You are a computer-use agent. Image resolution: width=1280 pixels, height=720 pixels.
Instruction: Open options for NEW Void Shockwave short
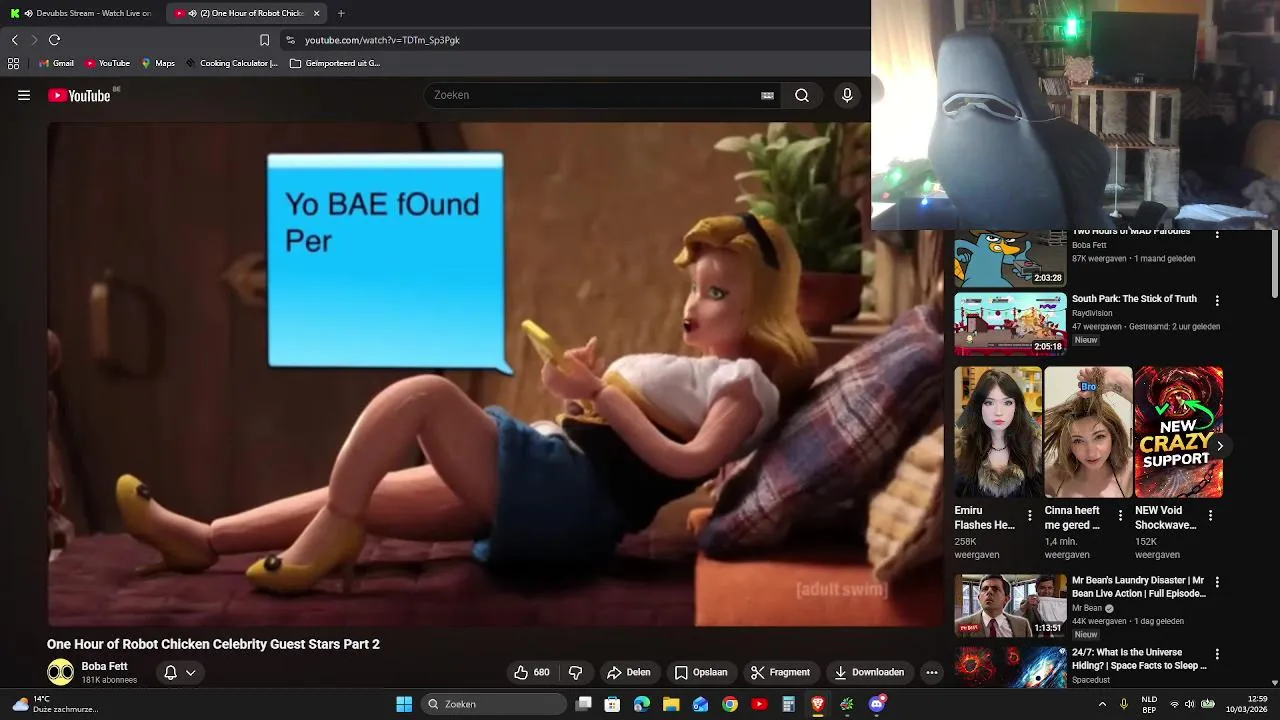1210,516
